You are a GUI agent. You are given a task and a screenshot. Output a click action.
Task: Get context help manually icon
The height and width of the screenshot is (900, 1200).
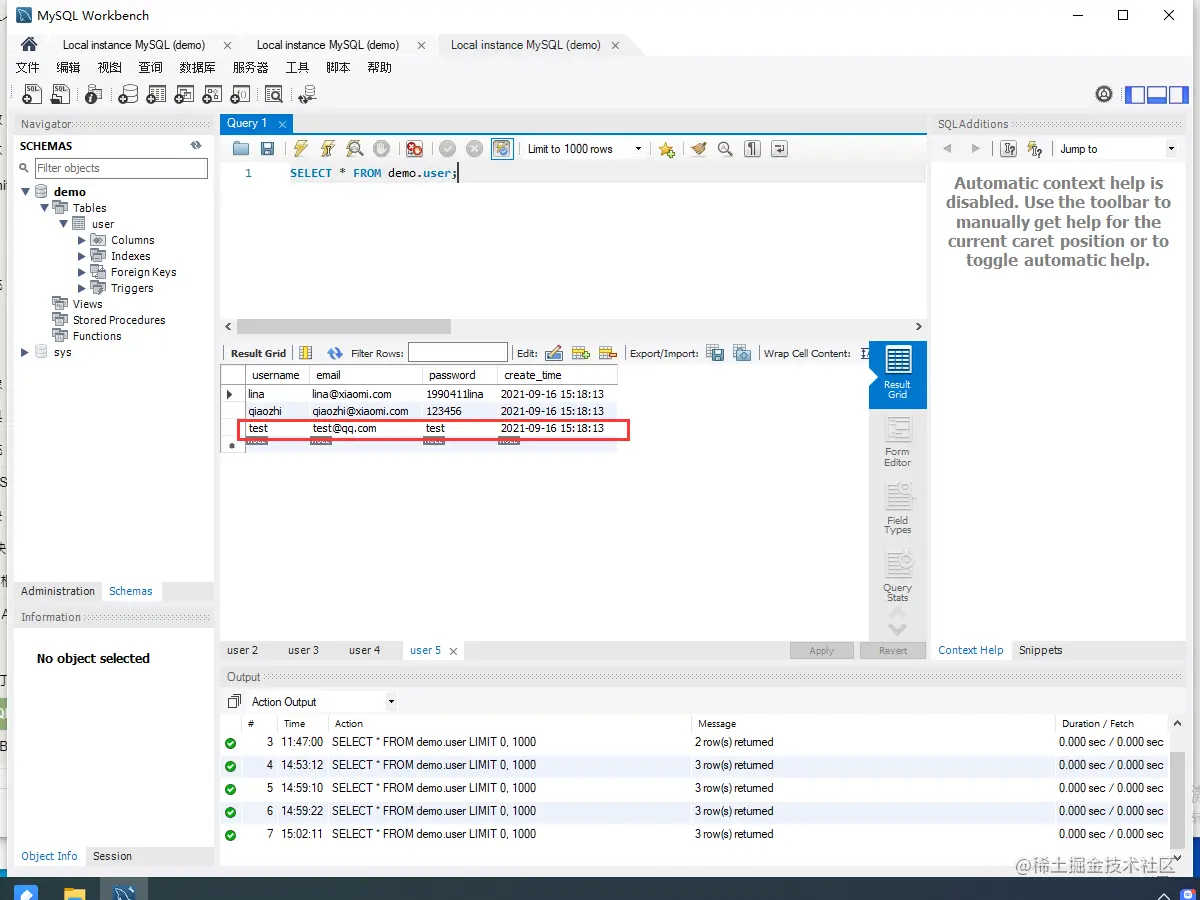(x=1009, y=149)
